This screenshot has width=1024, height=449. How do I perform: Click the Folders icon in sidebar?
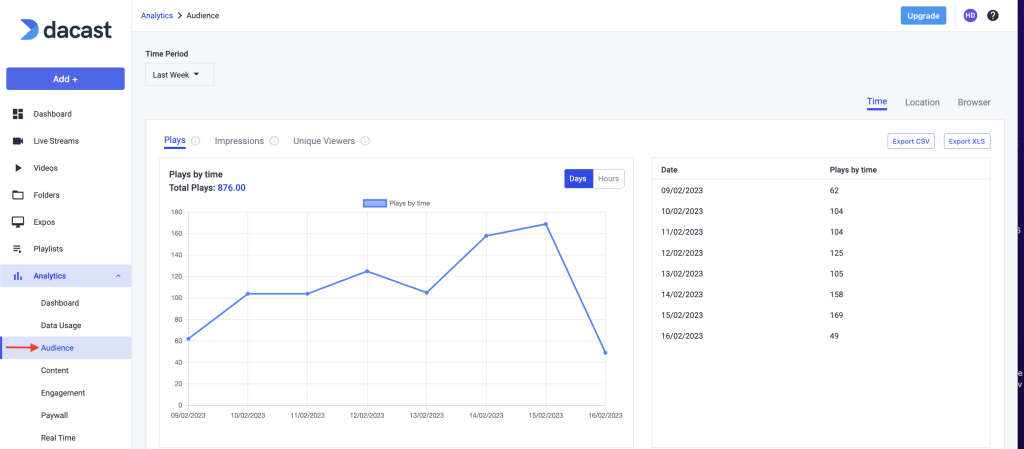(x=18, y=195)
